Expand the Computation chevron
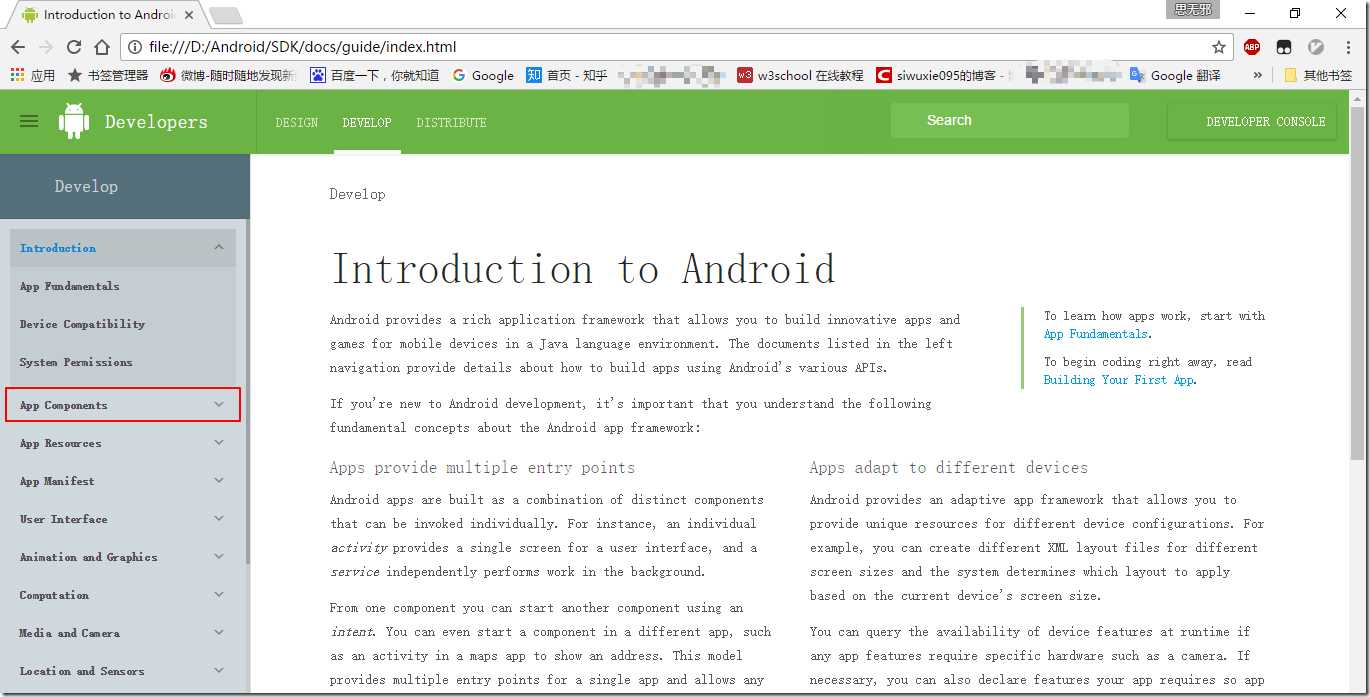Screen dimensions: 1370x697 (x=219, y=595)
